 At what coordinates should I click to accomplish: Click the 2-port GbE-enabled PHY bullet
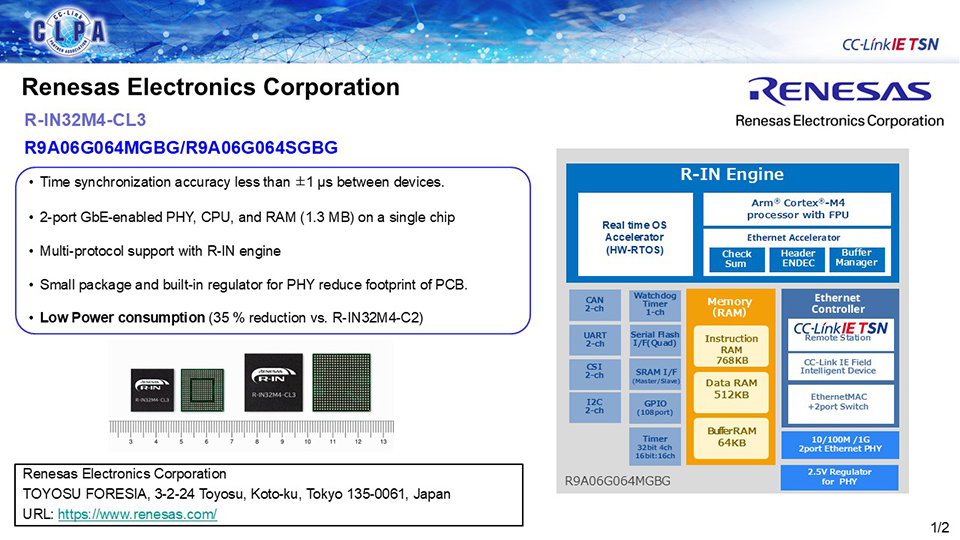pyautogui.click(x=247, y=217)
